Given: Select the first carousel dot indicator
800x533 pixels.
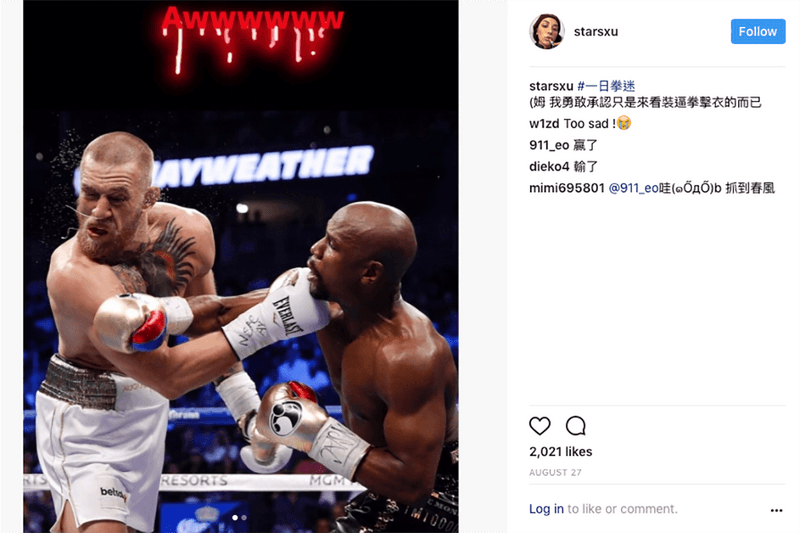Looking at the screenshot, I should pos(235,517).
